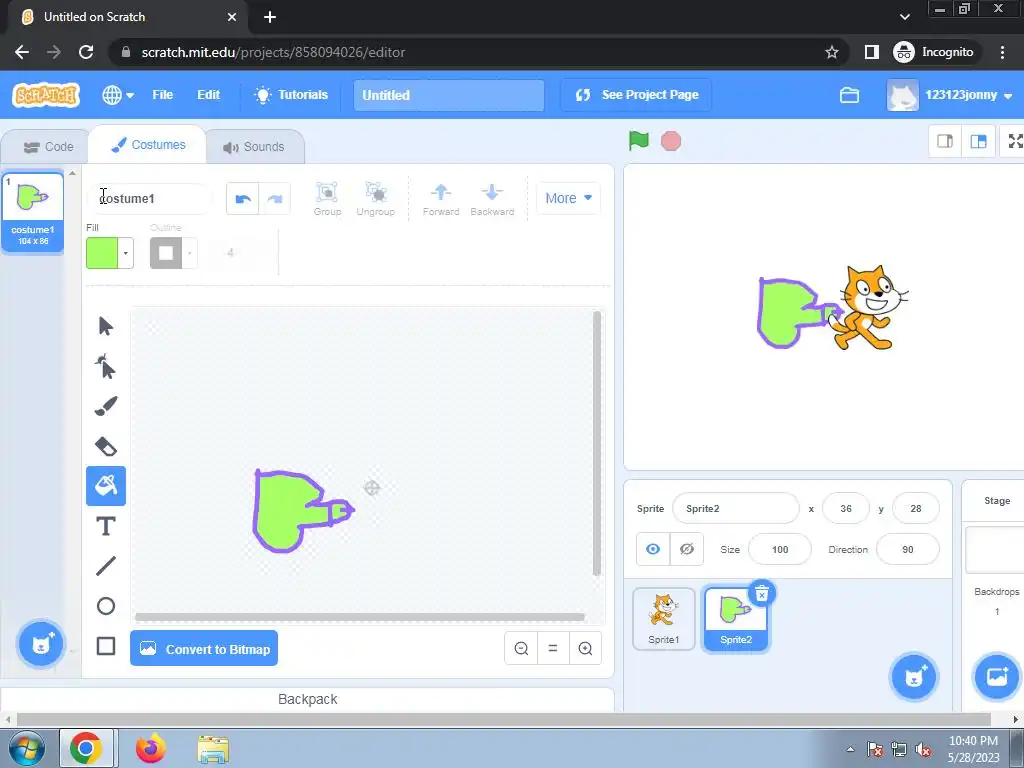Expand the More dropdown
This screenshot has width=1024, height=768.
pos(568,198)
